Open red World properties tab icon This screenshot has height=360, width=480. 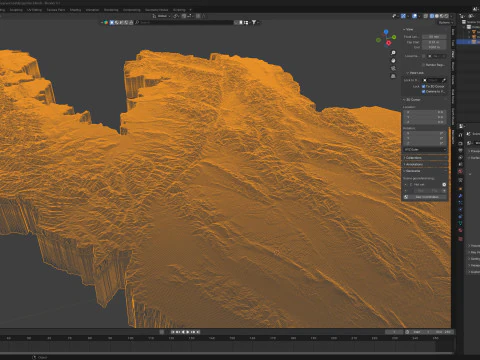click(461, 171)
